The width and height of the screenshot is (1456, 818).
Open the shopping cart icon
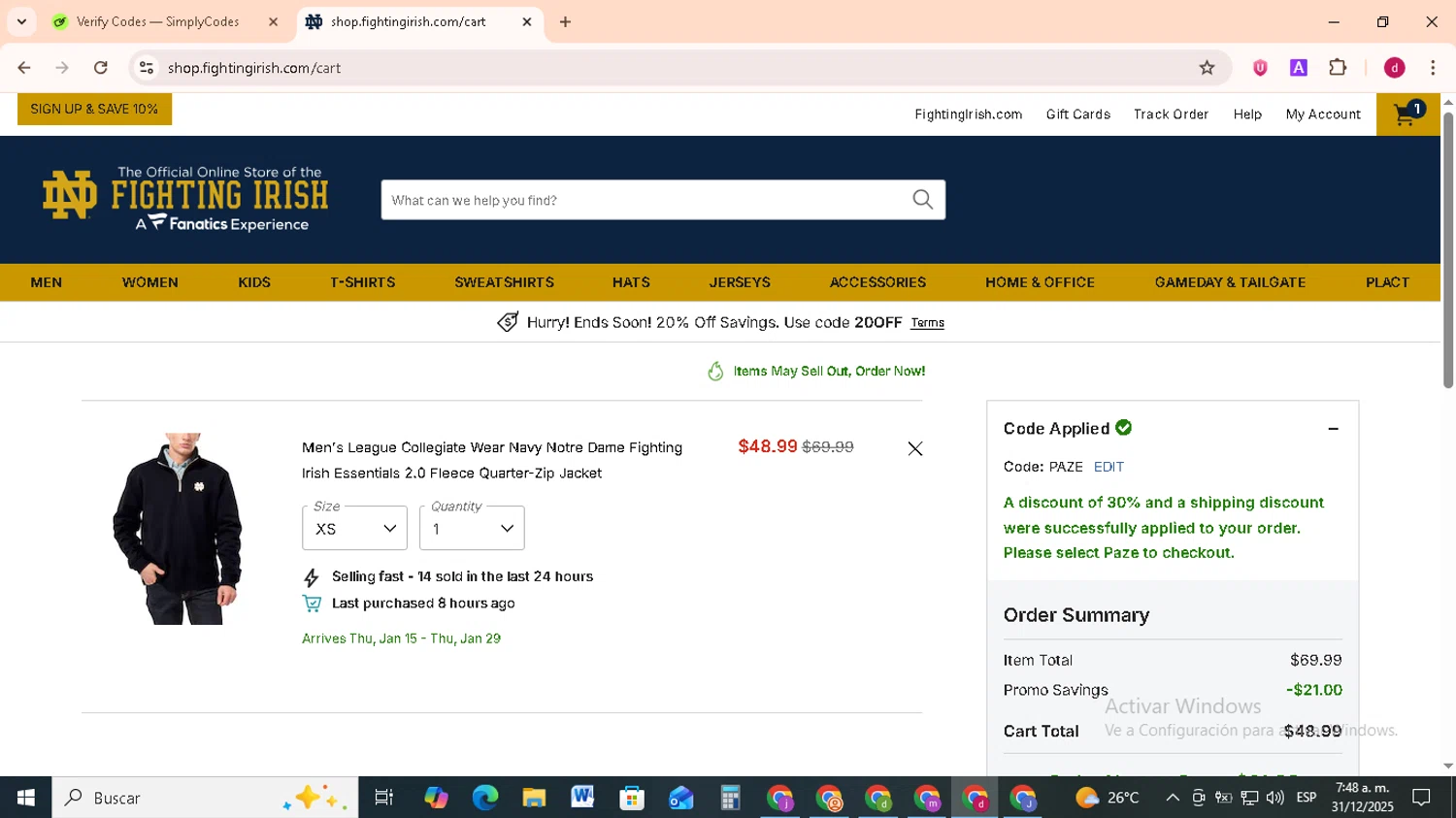(1407, 115)
